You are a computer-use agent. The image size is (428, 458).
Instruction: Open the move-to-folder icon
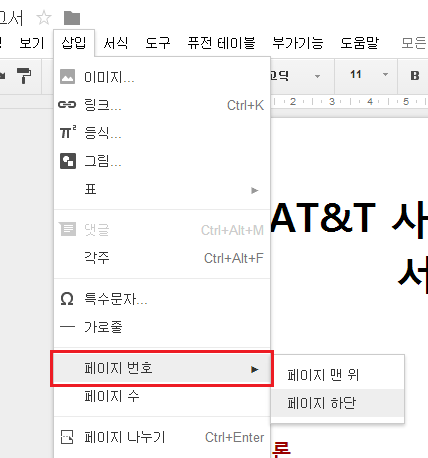tap(72, 18)
